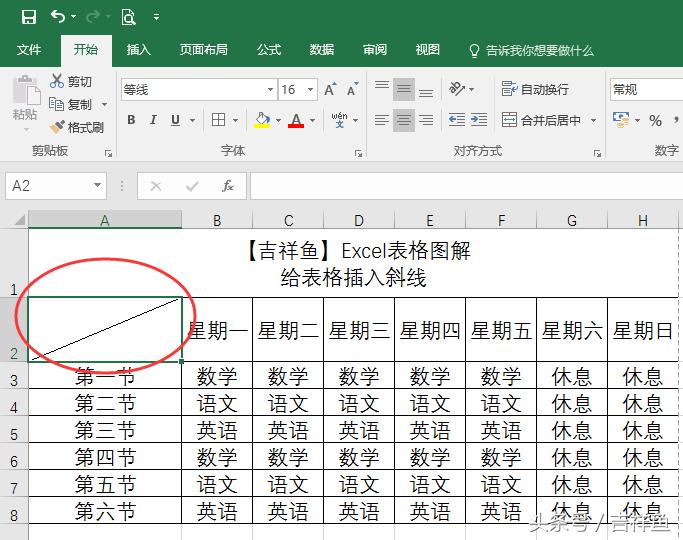Click the Select All corner triangle

pos(19,219)
